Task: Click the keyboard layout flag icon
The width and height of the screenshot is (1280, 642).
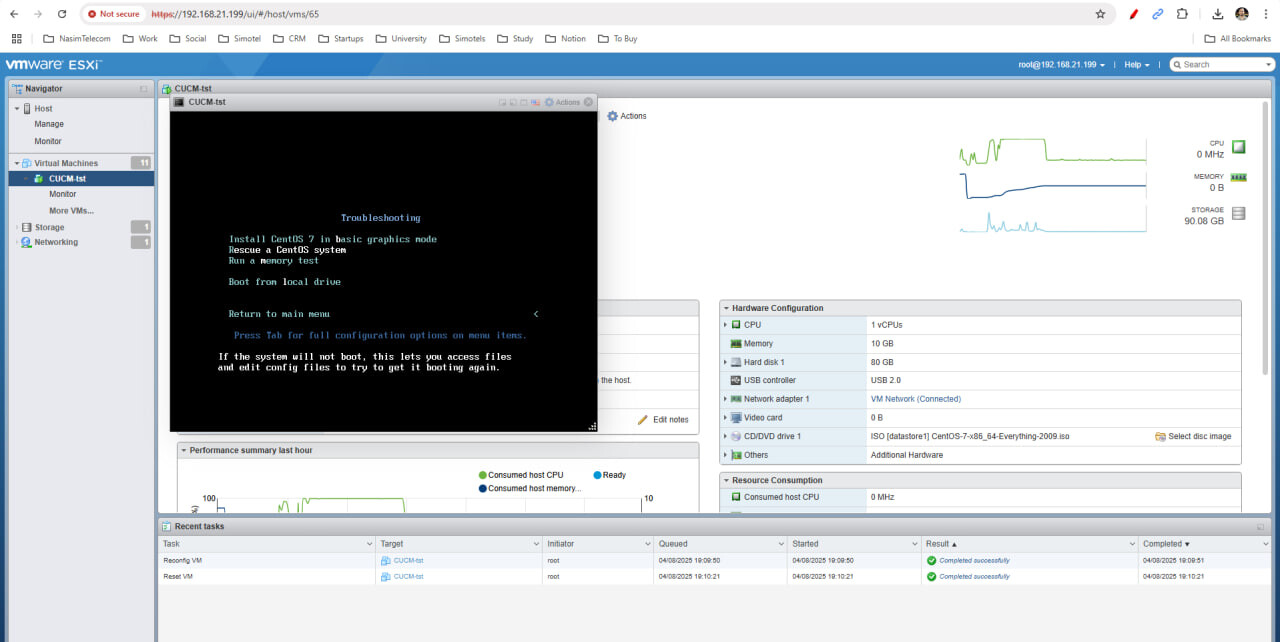Action: coord(535,102)
